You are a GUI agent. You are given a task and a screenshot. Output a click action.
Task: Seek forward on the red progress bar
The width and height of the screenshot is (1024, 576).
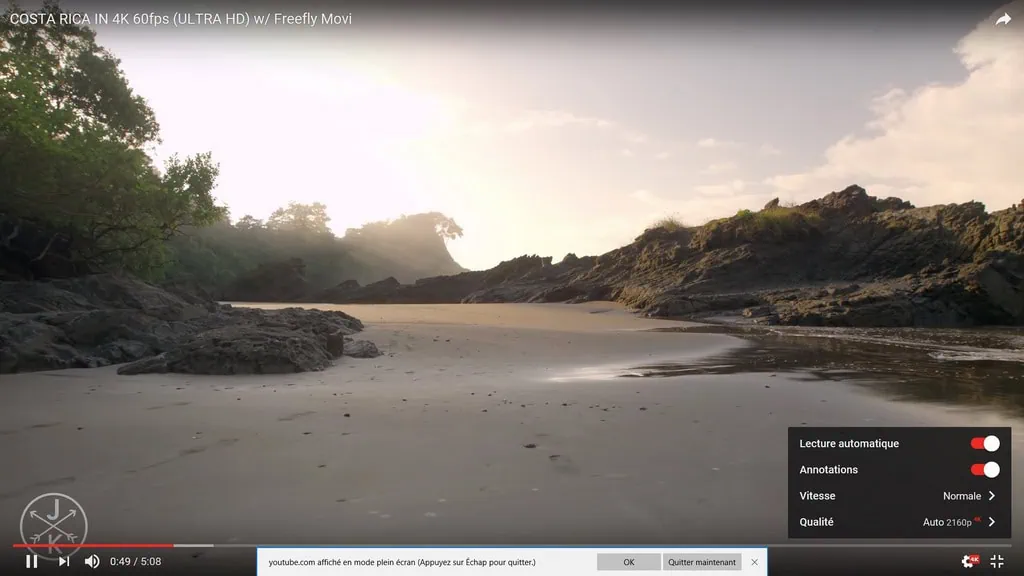pyautogui.click(x=400, y=545)
